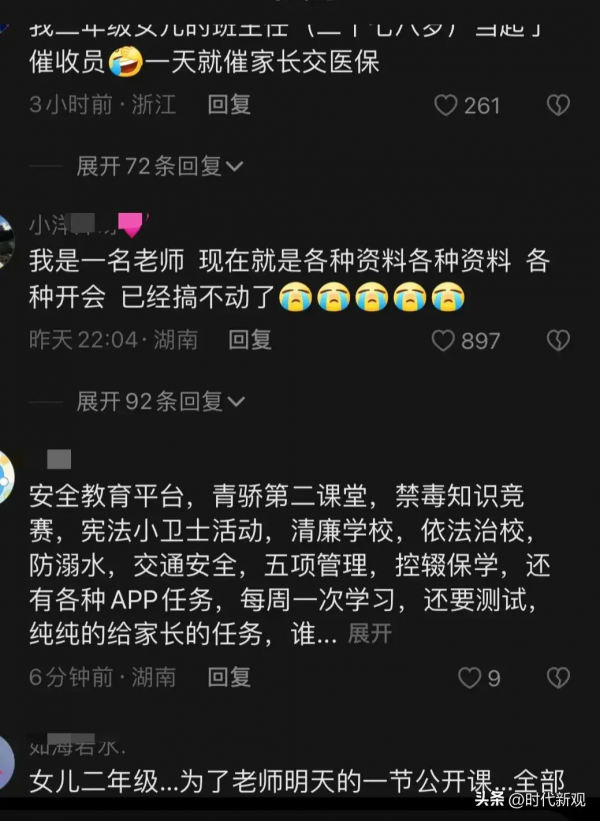Open avatar of 安全教育平台 commenter
Screen dimensions: 600x821
click(x=6, y=476)
